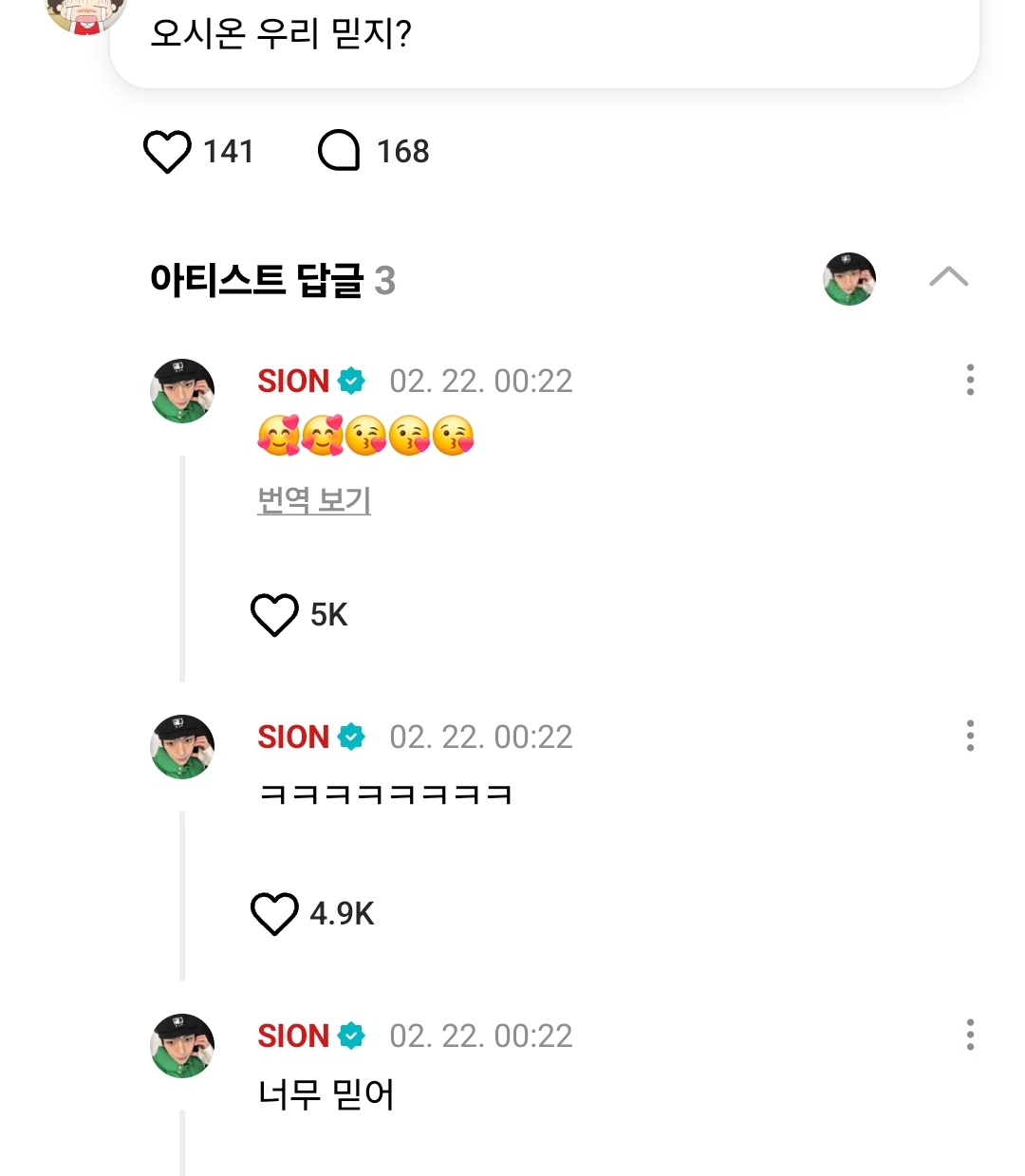Like SION's ㅋㅋㅋ reply with 4.9K likes
Image resolution: width=1025 pixels, height=1176 pixels.
pos(274,914)
